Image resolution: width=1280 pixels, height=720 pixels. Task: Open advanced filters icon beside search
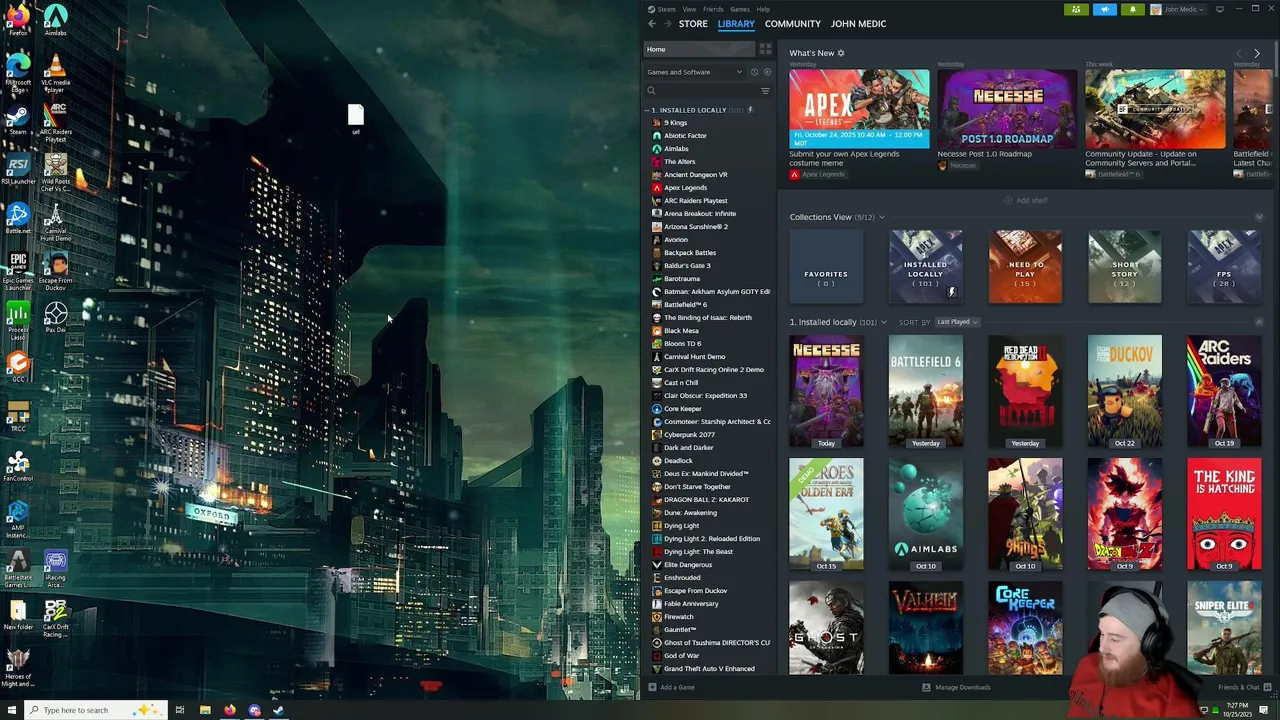point(765,91)
